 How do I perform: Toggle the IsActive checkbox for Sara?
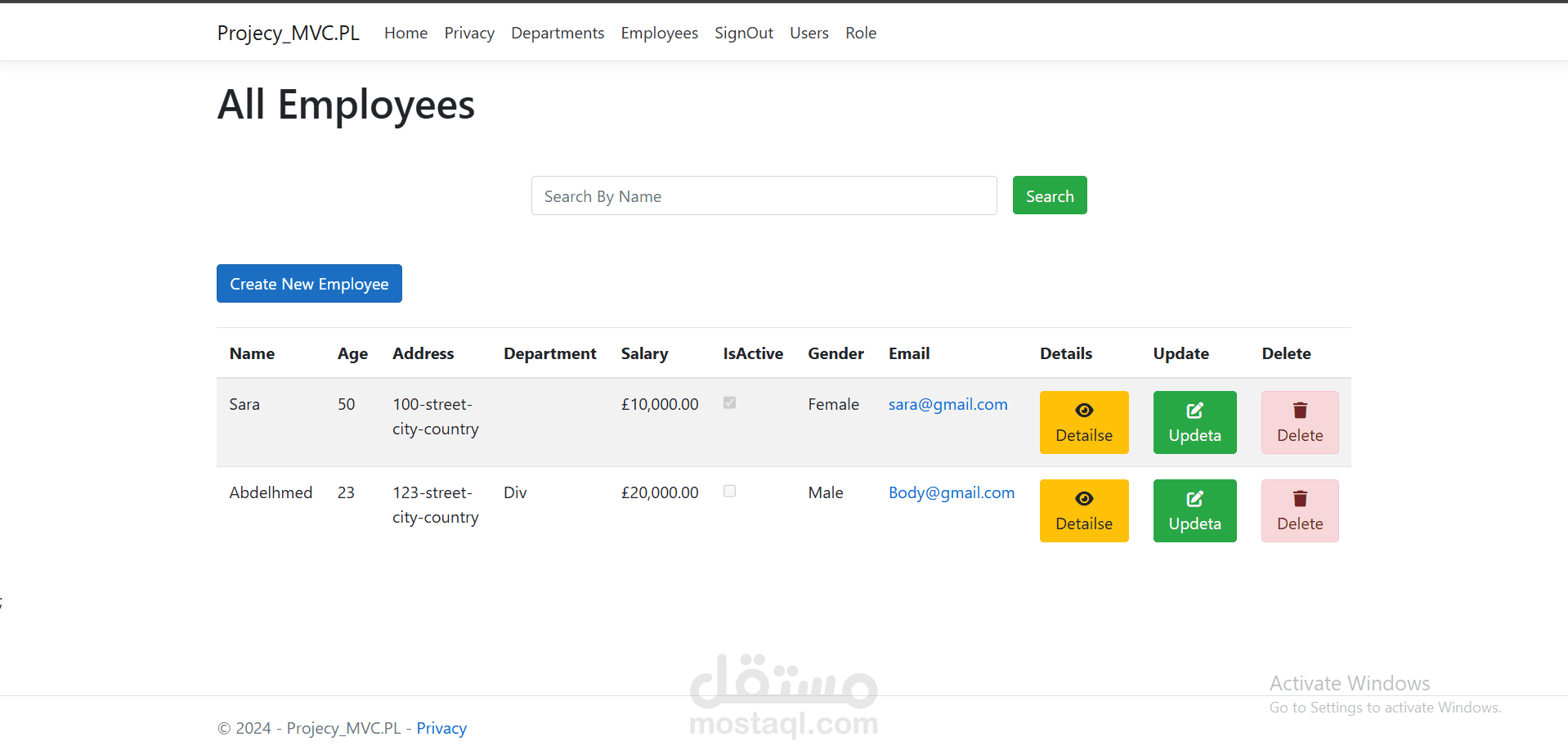point(730,402)
